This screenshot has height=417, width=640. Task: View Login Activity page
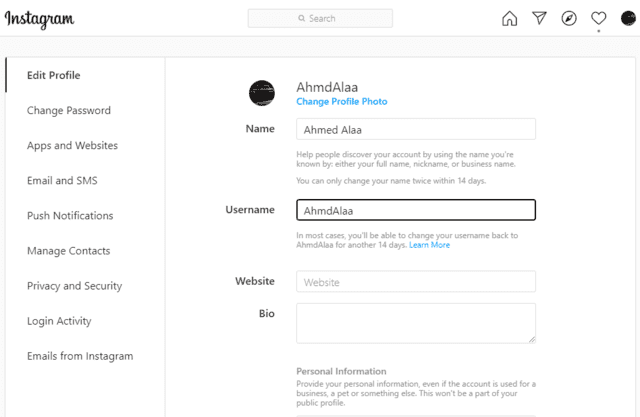[x=59, y=321]
